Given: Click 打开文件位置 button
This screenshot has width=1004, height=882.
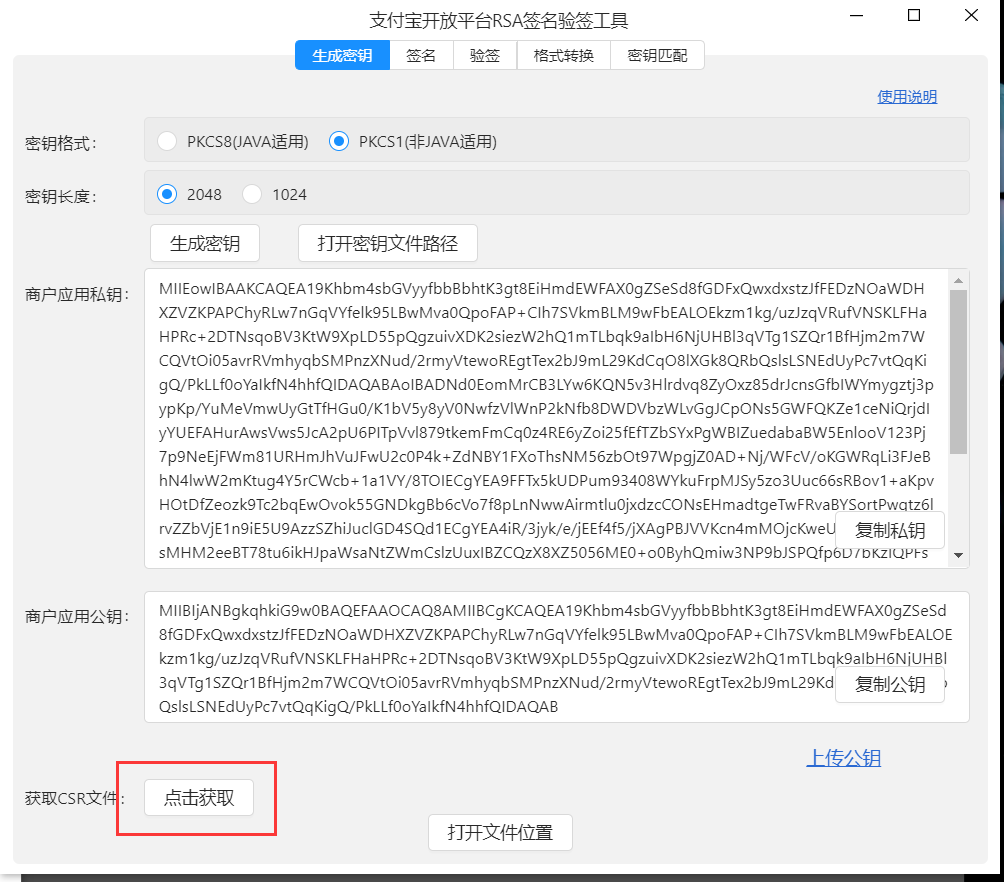Looking at the screenshot, I should (500, 832).
